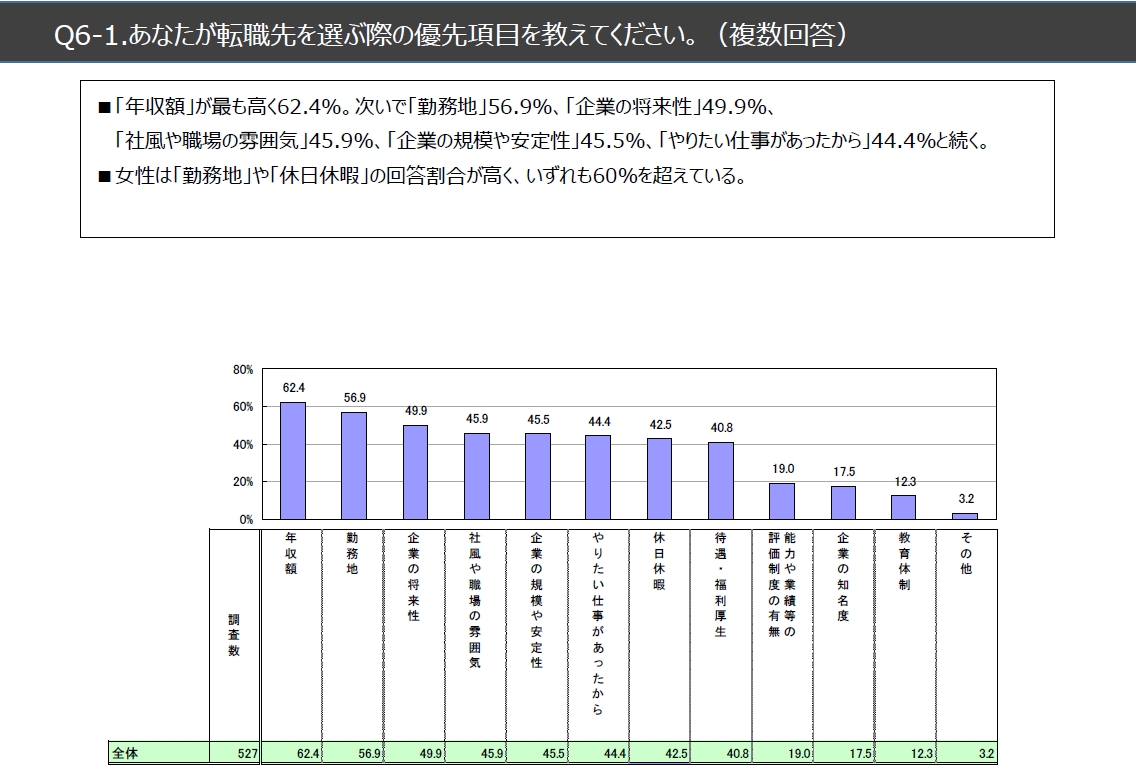Image resolution: width=1136 pixels, height=765 pixels.
Task: Select the 調査数 column header
Action: pos(234,635)
